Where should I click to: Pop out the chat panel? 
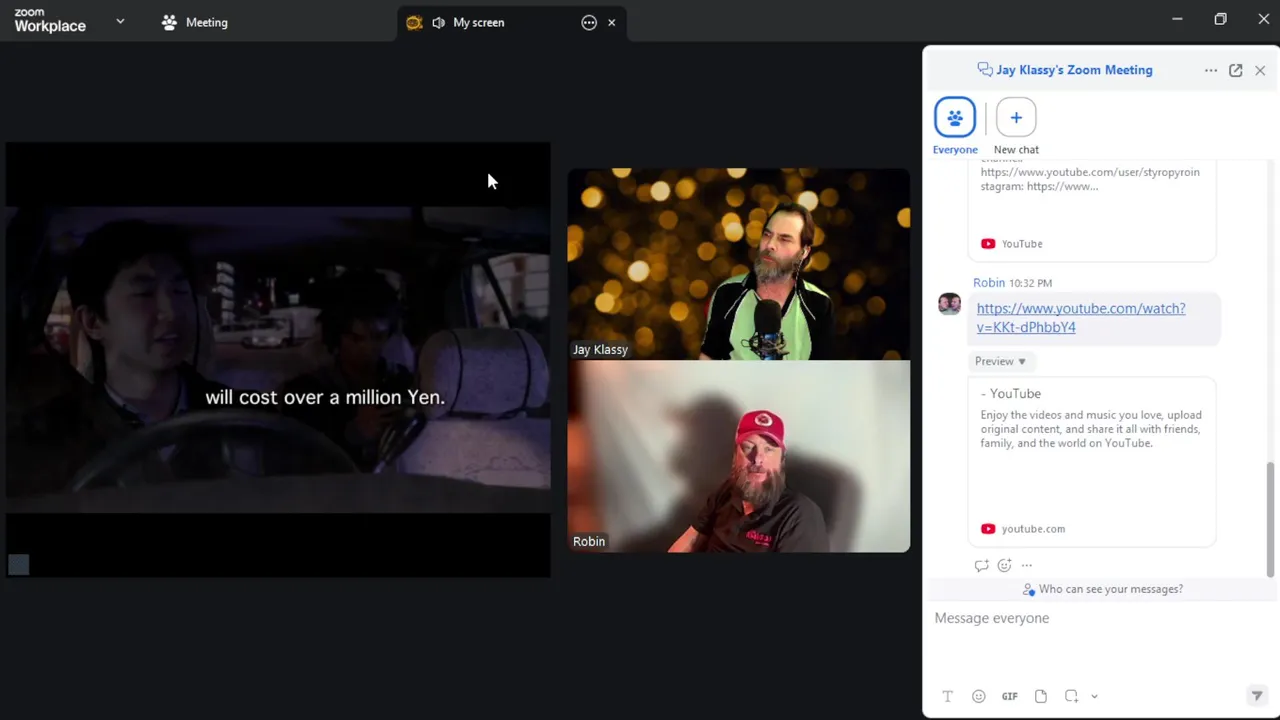1236,70
